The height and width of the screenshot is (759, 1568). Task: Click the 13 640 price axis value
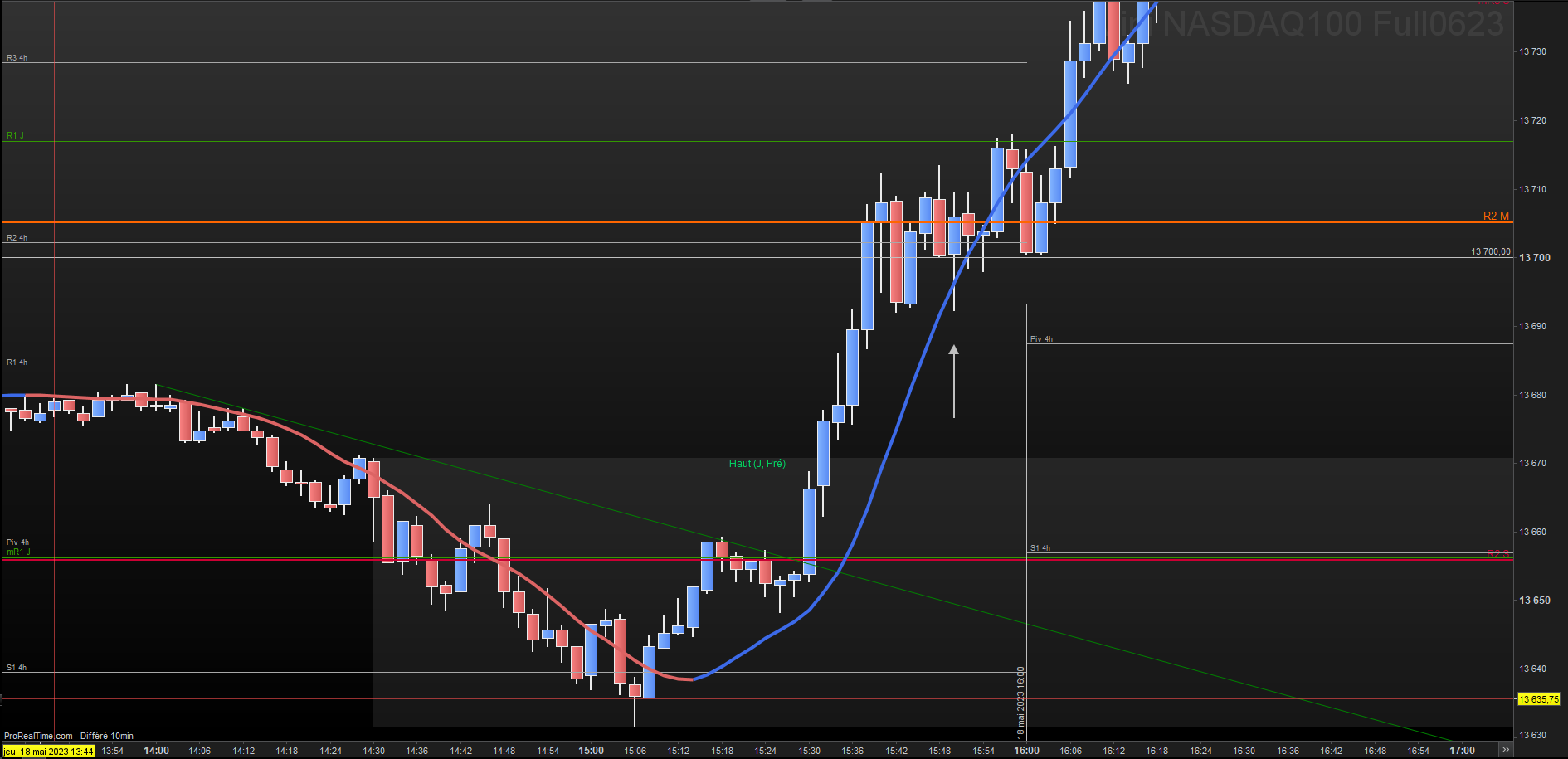(x=1533, y=669)
